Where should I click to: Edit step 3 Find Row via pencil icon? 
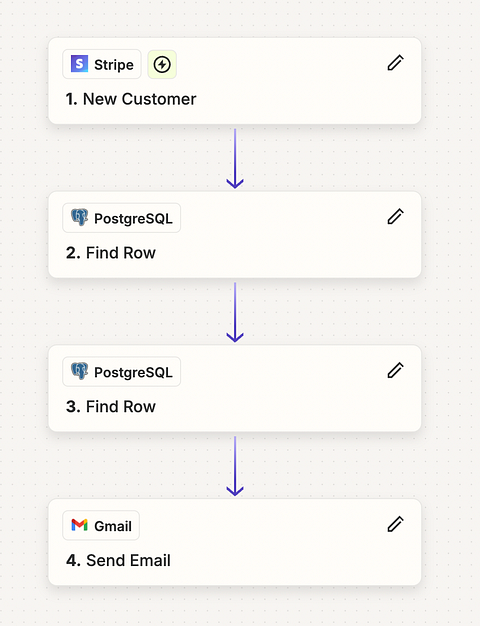395,370
